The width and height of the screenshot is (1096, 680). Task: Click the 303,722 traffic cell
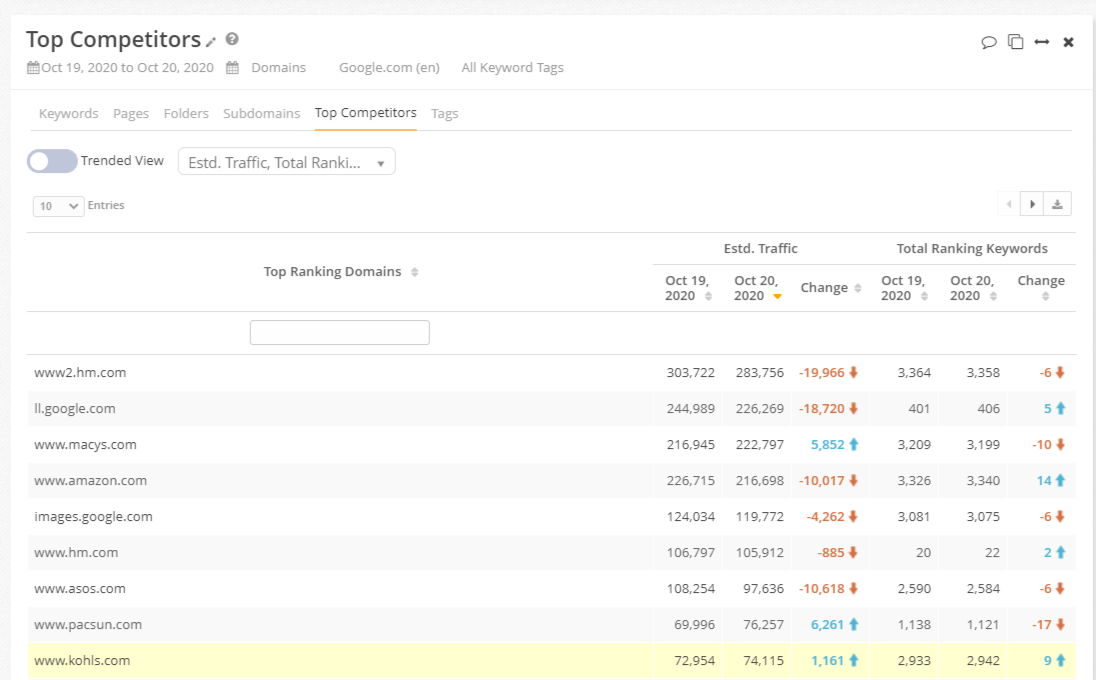691,372
